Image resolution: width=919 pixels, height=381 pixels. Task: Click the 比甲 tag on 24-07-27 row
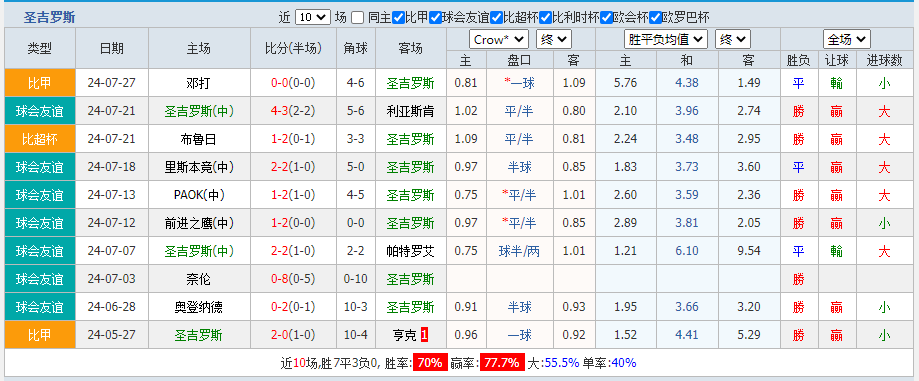click(x=40, y=83)
